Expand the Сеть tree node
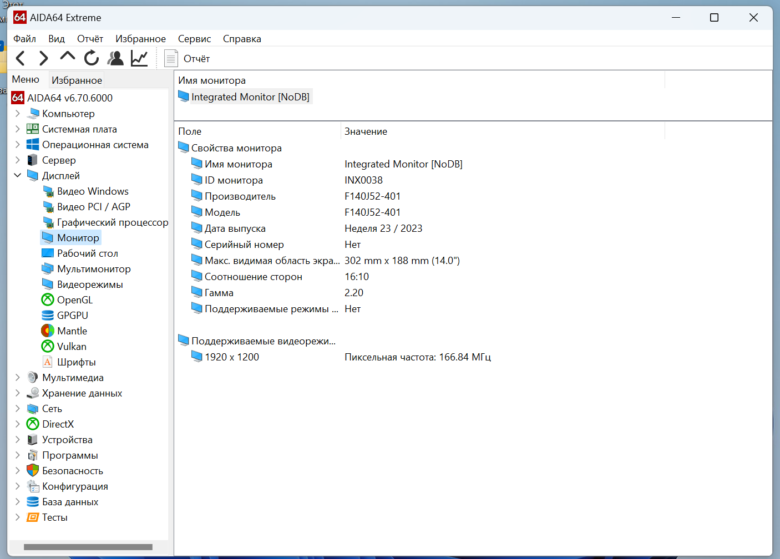The image size is (780, 559). [x=17, y=408]
